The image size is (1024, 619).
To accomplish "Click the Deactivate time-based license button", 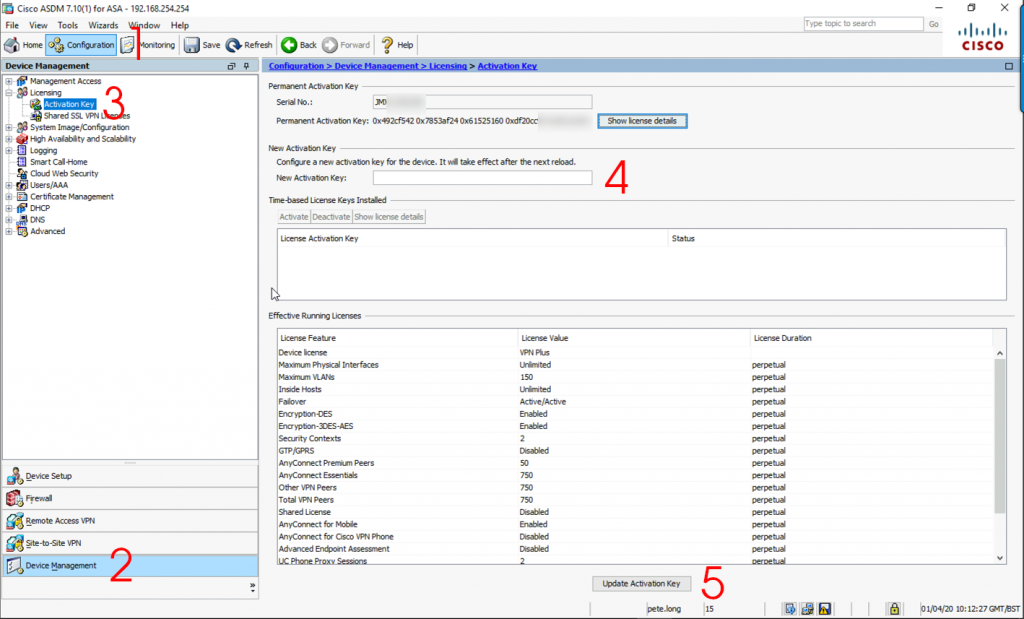I will 331,217.
